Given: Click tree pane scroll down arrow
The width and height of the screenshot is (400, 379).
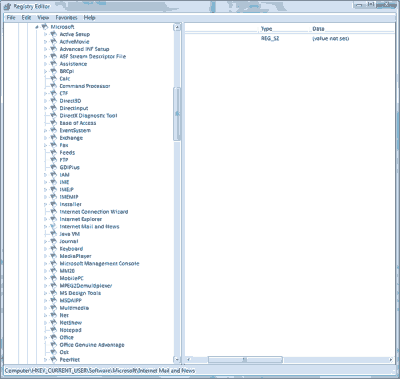Looking at the screenshot, I should click(177, 360).
